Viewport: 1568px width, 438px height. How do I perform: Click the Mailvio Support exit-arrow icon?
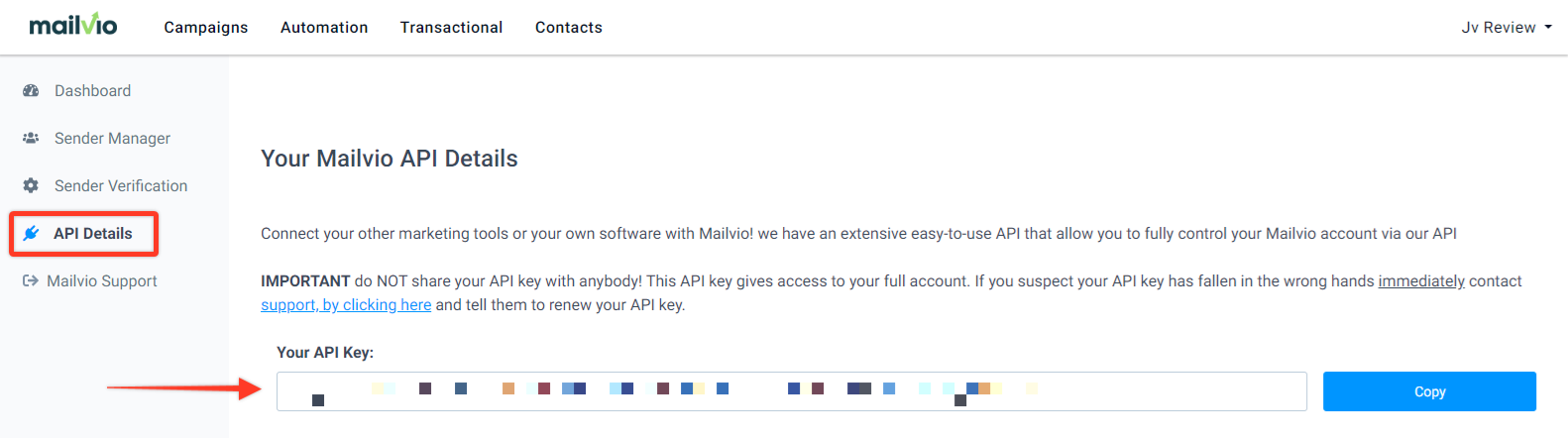point(31,280)
